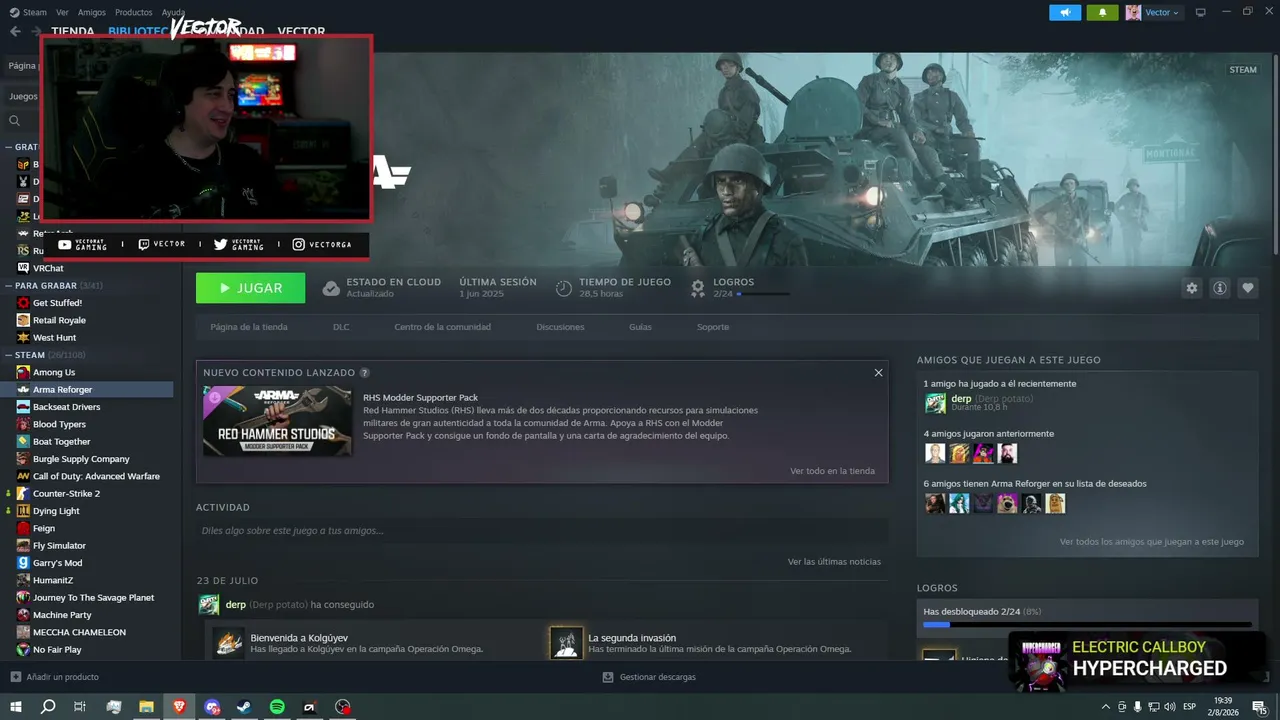Select Journey To The Savage Planet
The height and width of the screenshot is (720, 1280).
[x=93, y=597]
